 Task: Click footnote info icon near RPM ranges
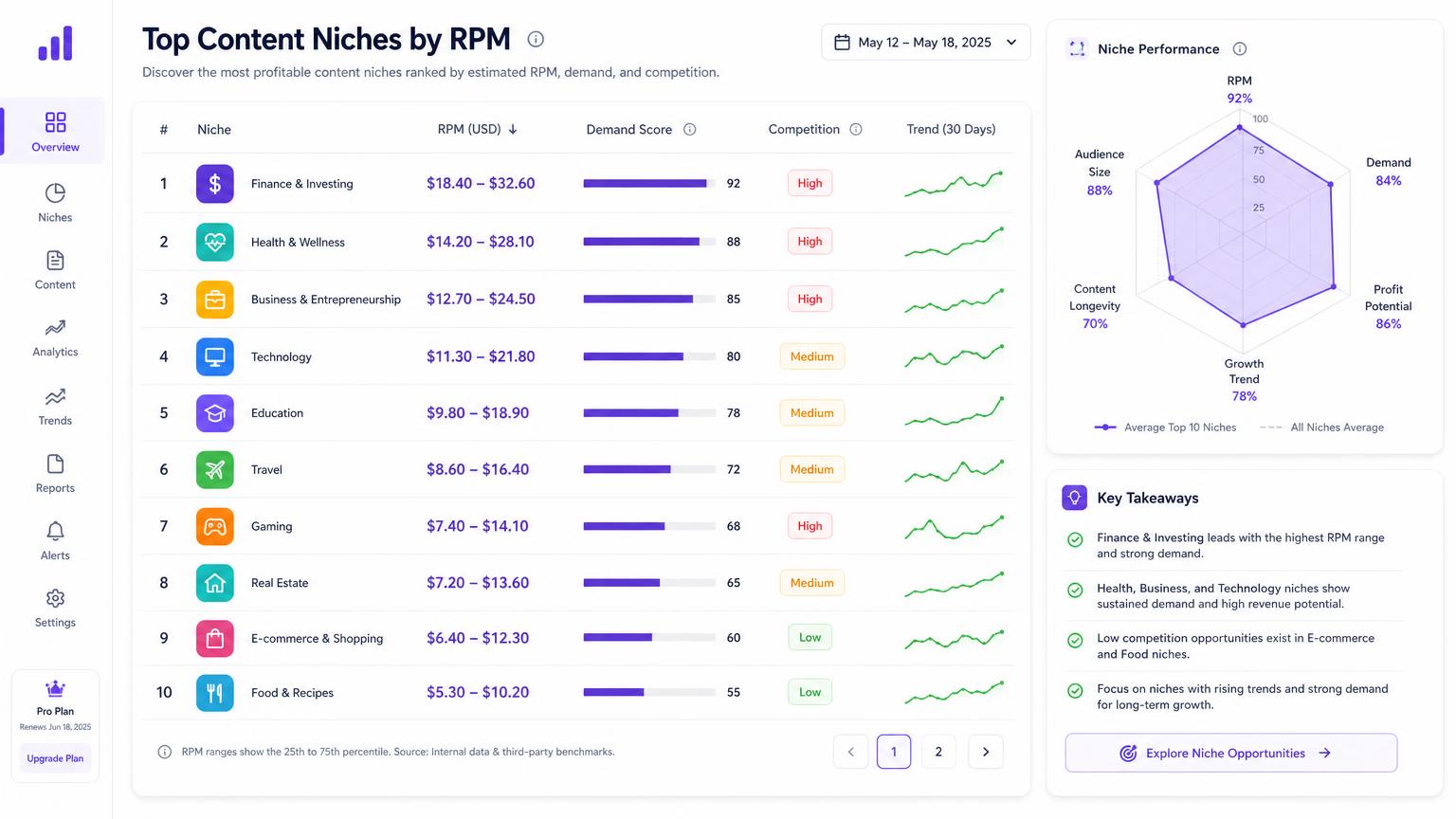[164, 752]
